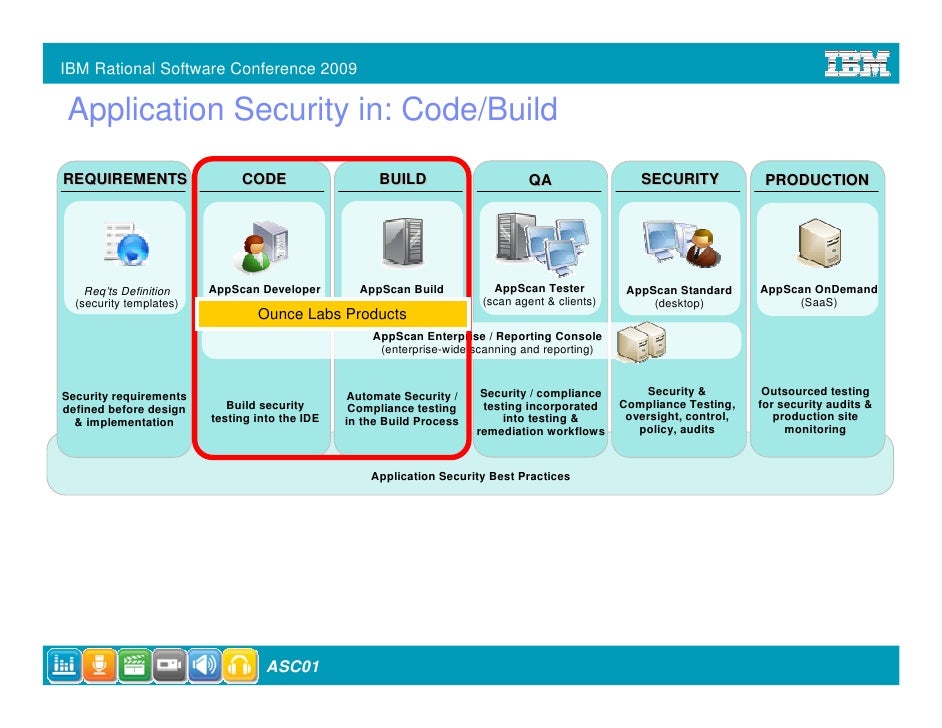Click the IBM logo in the header
Image resolution: width=942 pixels, height=728 pixels.
click(x=857, y=64)
